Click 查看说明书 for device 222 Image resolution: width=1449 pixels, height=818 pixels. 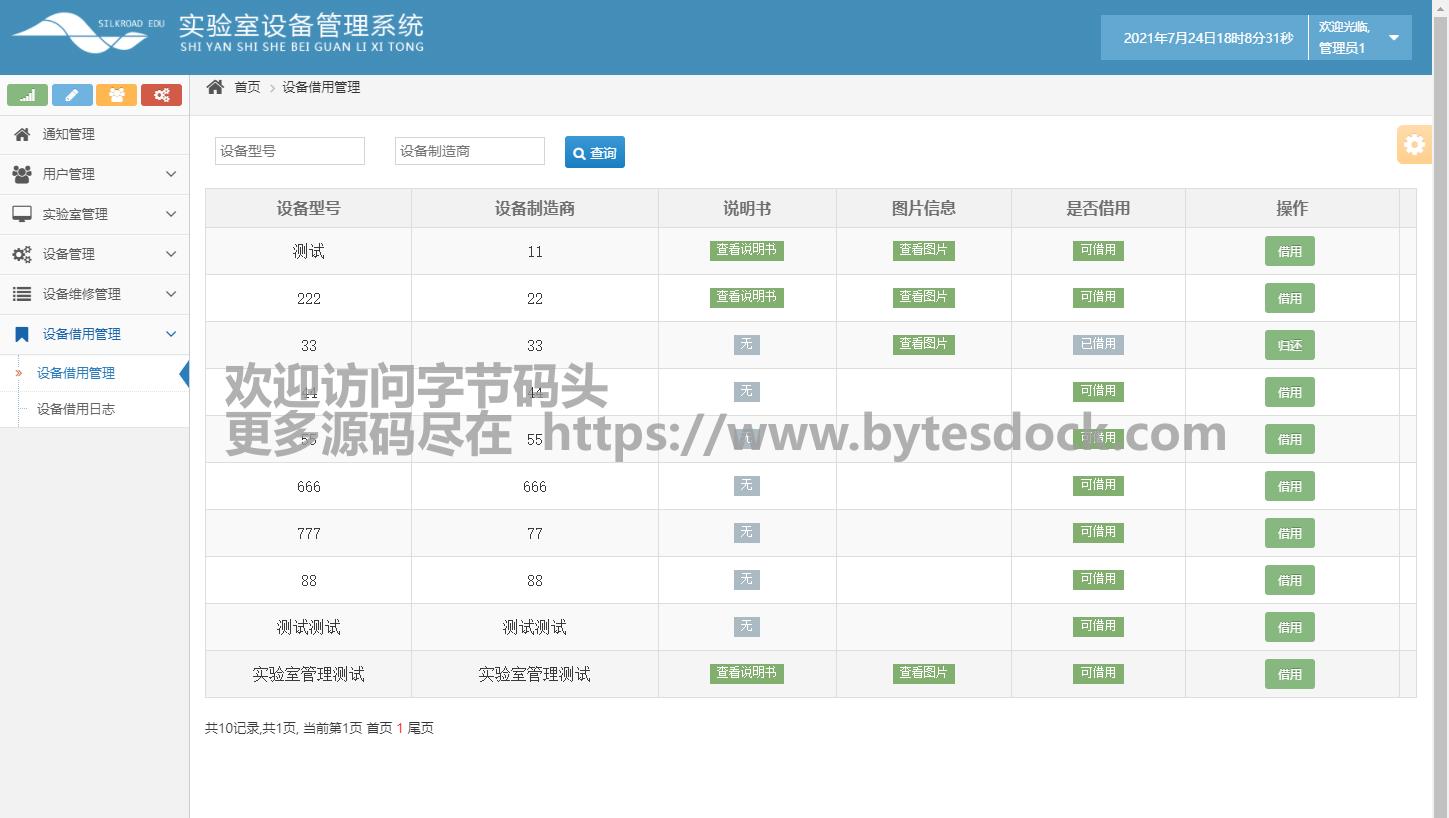(x=746, y=297)
